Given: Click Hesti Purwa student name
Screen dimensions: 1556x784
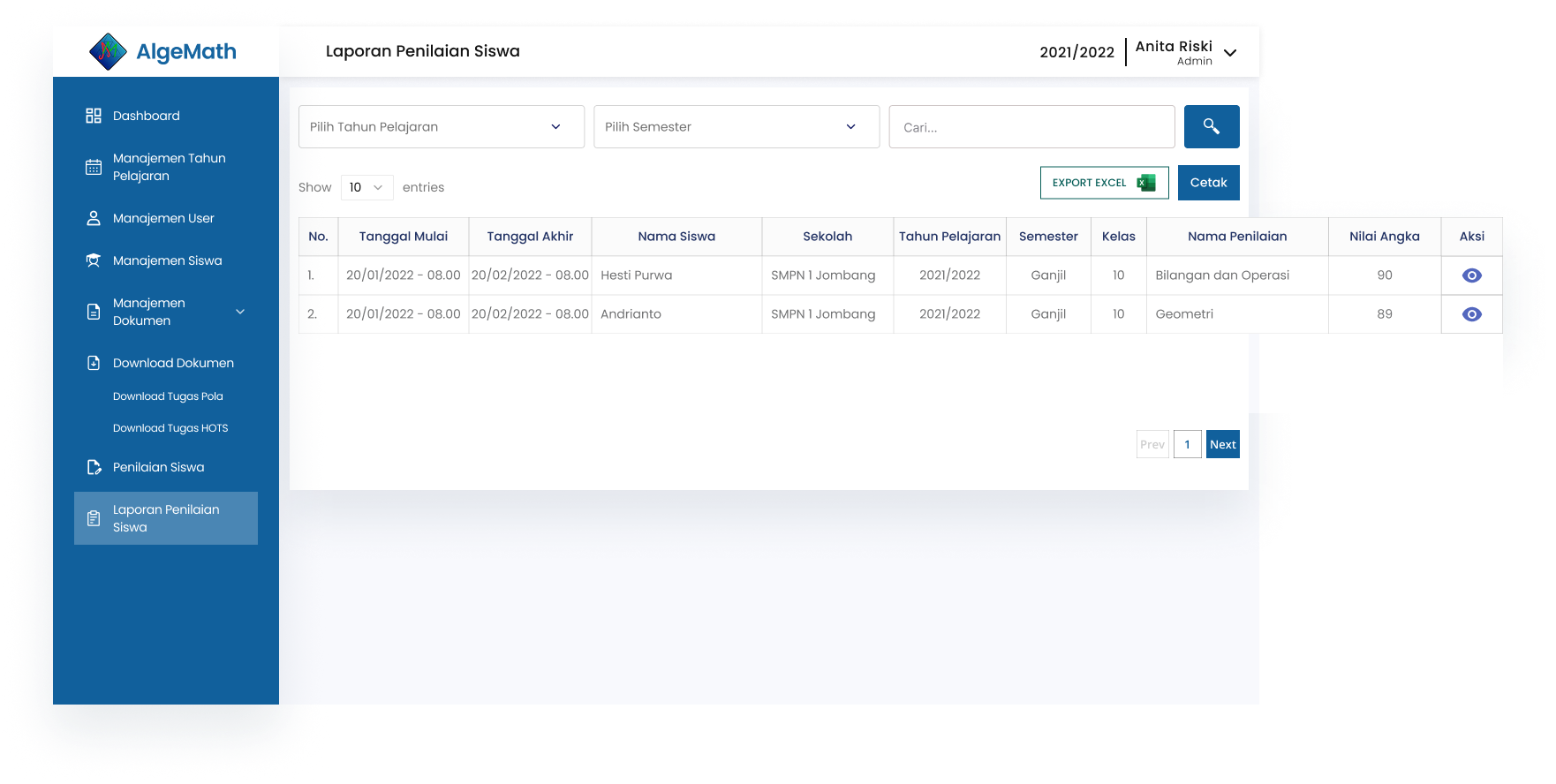Looking at the screenshot, I should 637,275.
